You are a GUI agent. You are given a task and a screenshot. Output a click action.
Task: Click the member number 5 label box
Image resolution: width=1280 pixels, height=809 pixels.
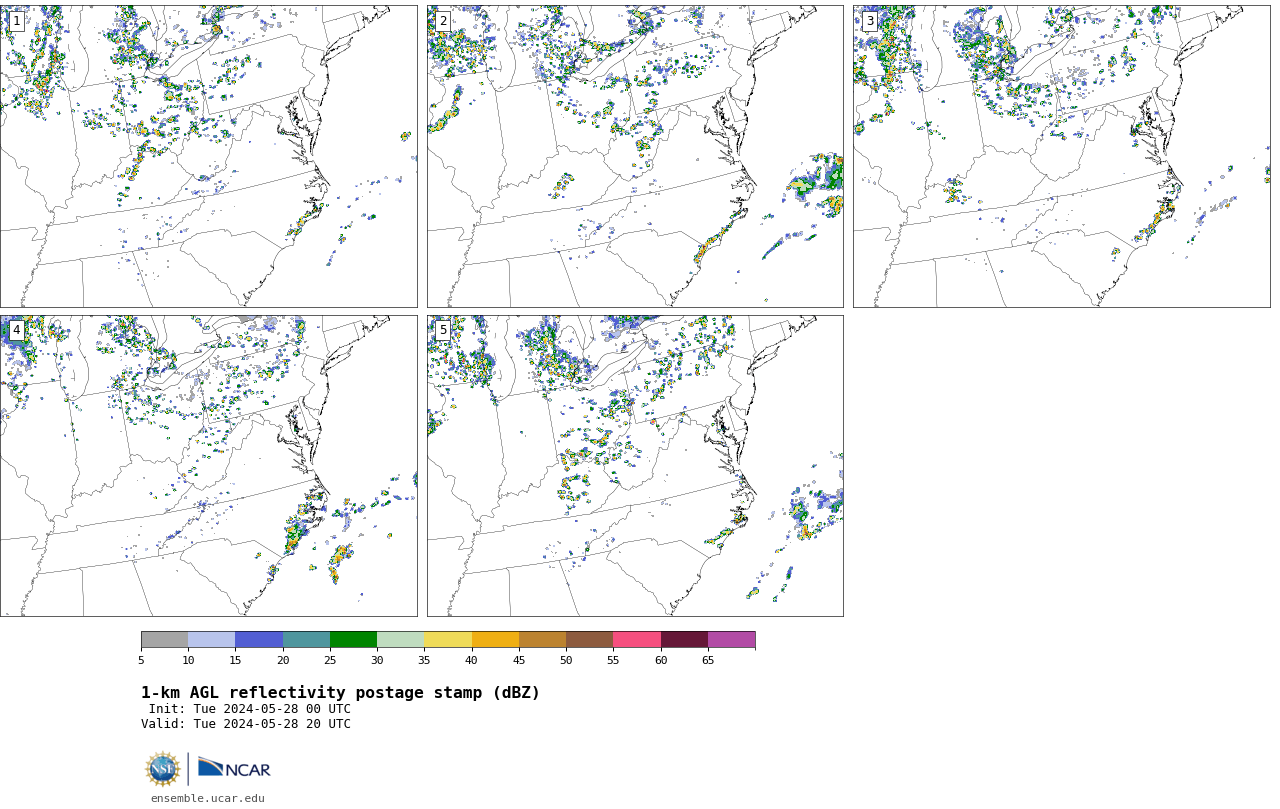pyautogui.click(x=443, y=330)
